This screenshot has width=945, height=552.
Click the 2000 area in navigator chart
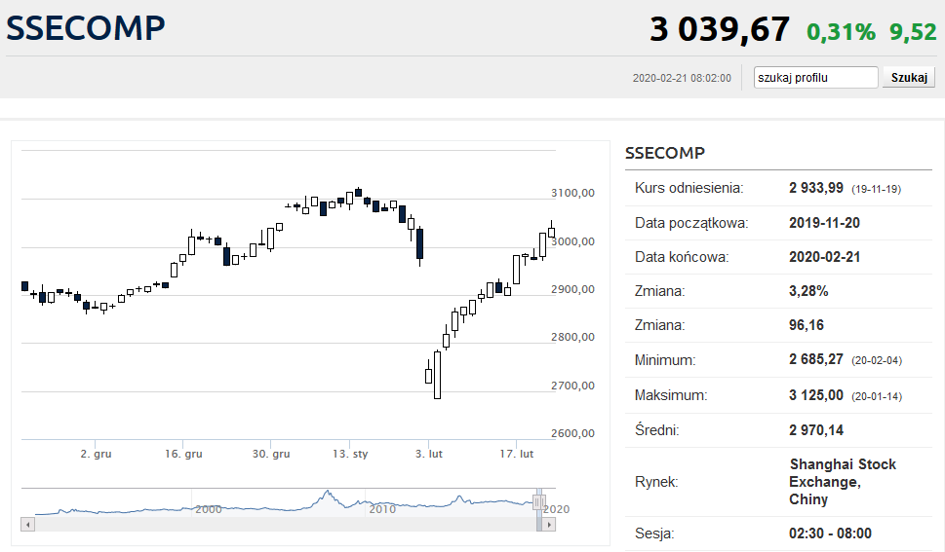(x=208, y=508)
